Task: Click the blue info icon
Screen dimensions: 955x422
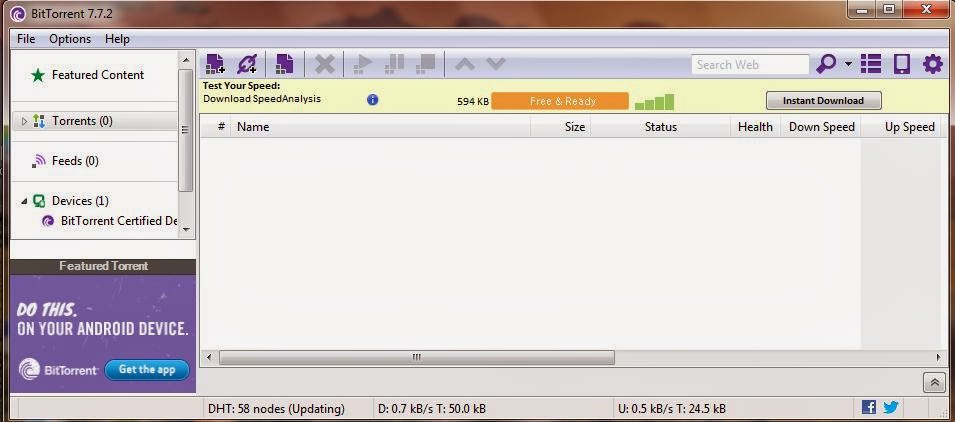Action: pos(373,99)
